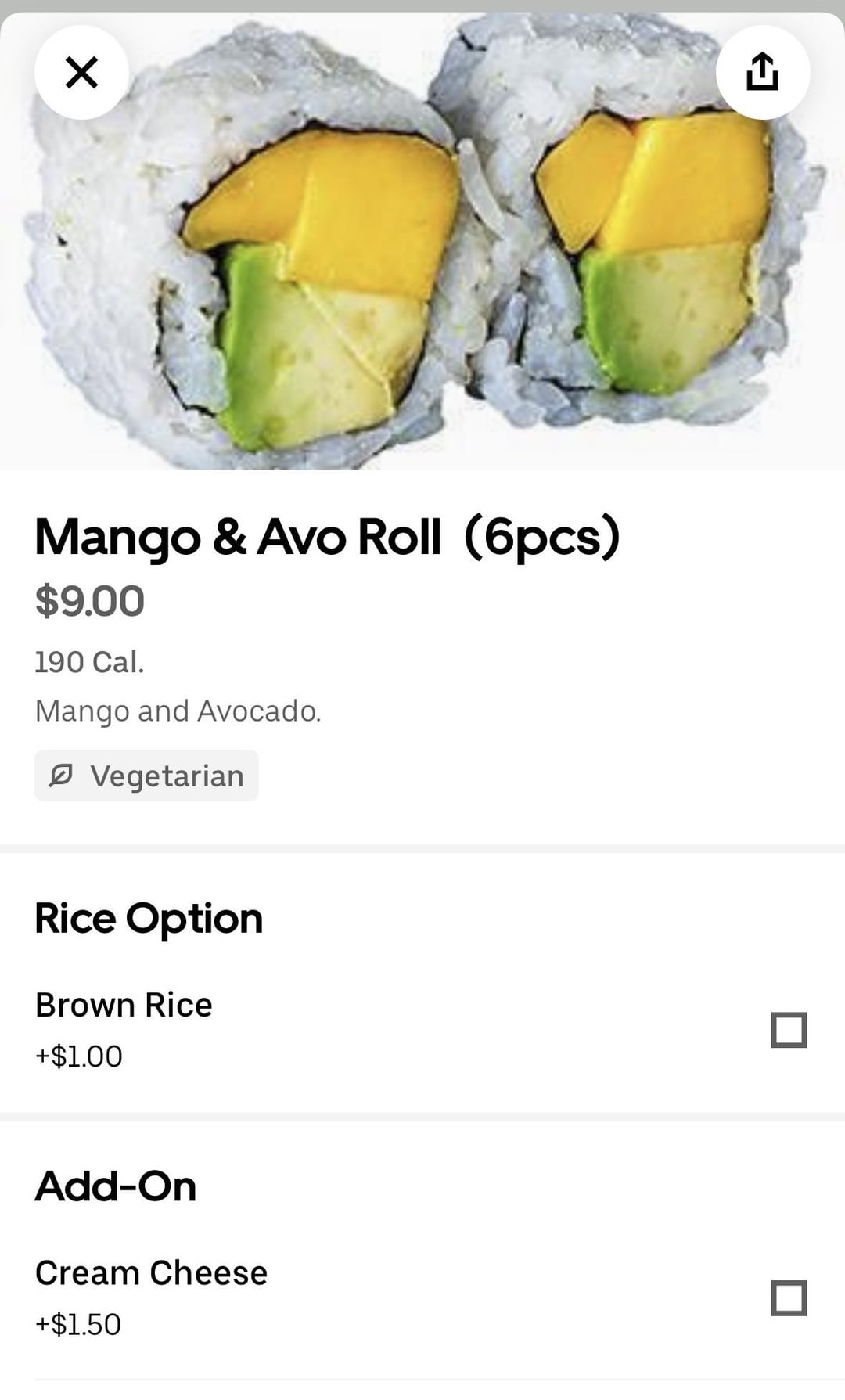Tap the 190 Cal. calorie text
845x1400 pixels.
tap(89, 662)
